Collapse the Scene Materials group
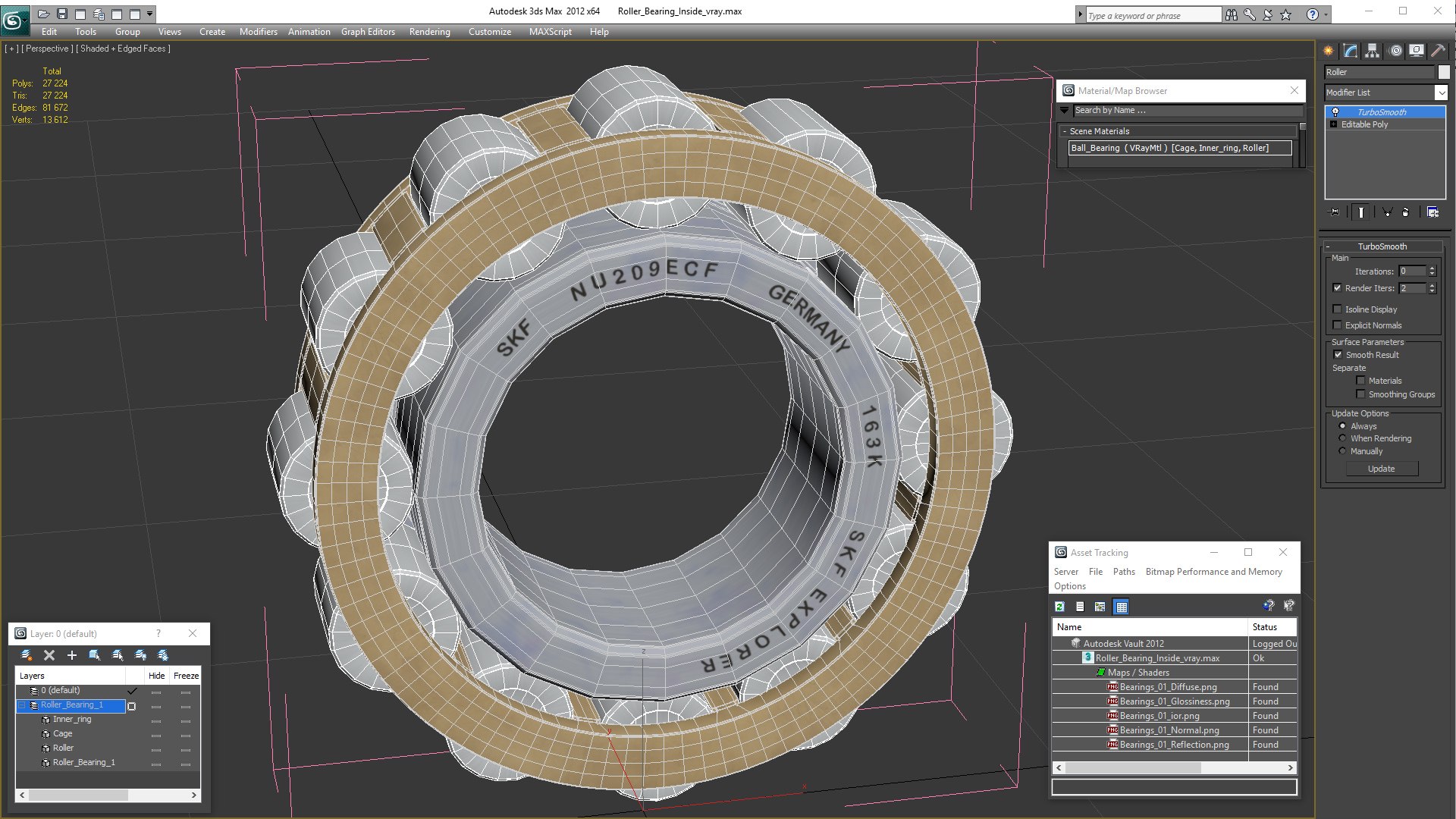1456x819 pixels. 1064,131
